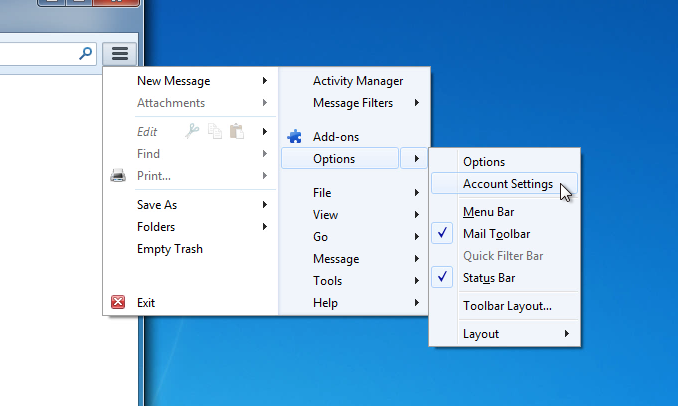
Task: Toggle the Mail Toolbar checkmark
Action: point(442,233)
